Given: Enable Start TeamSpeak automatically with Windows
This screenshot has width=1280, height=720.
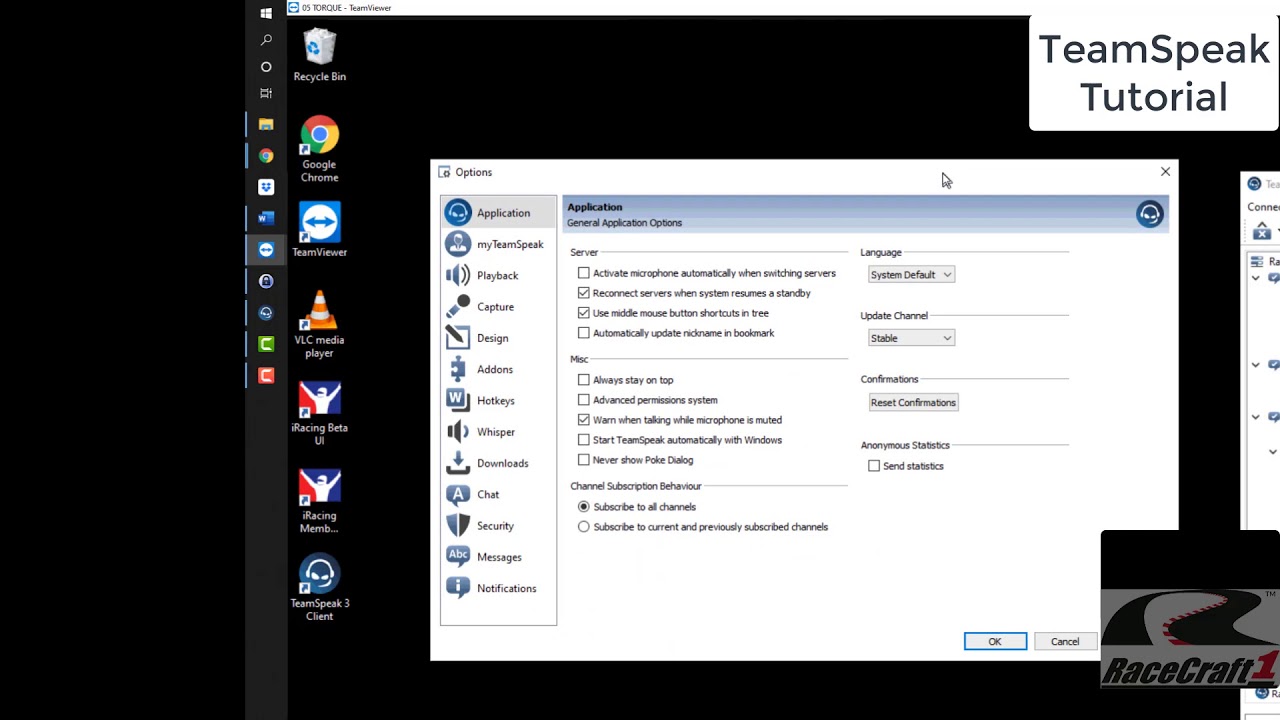Looking at the screenshot, I should click(x=584, y=440).
